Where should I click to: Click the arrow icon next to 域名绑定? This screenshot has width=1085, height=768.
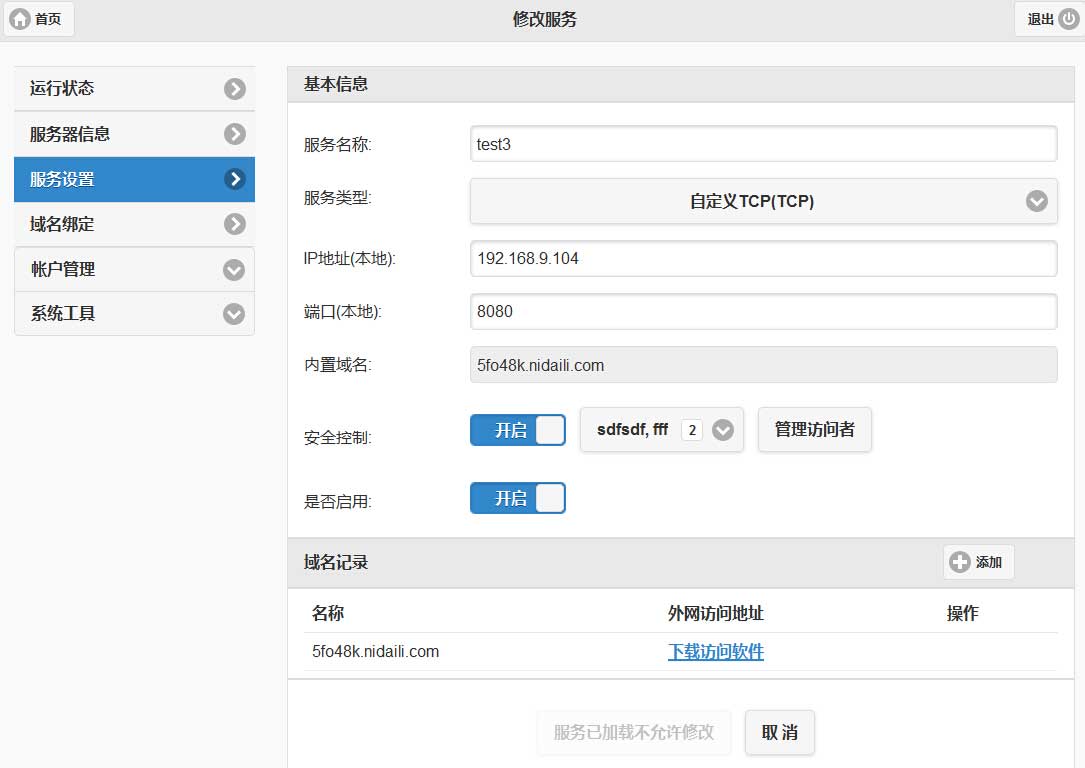tap(234, 224)
